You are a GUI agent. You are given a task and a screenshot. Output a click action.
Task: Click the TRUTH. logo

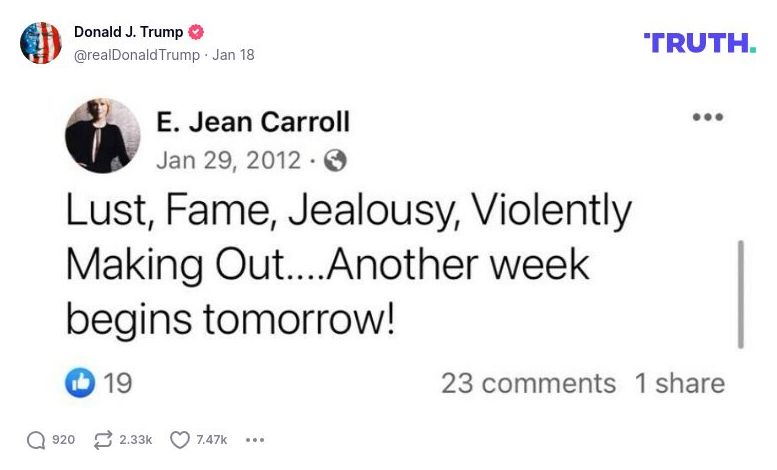(699, 42)
